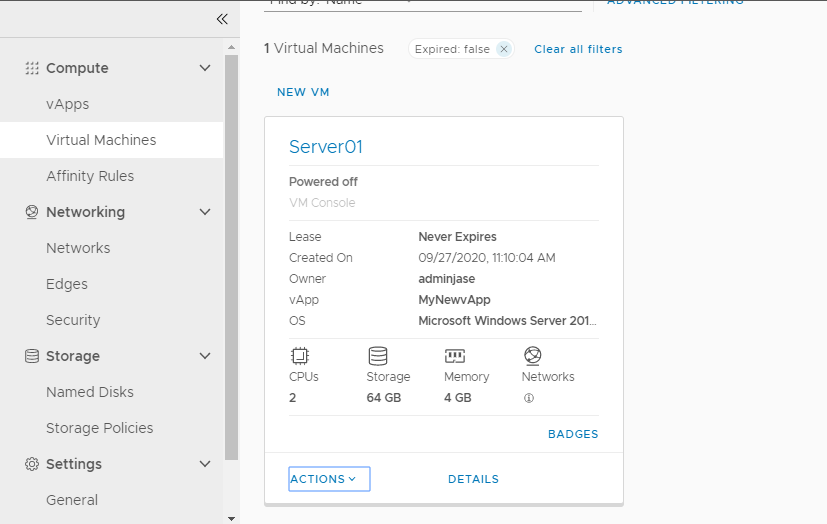
Task: Click the NEW VM button
Action: [303, 92]
